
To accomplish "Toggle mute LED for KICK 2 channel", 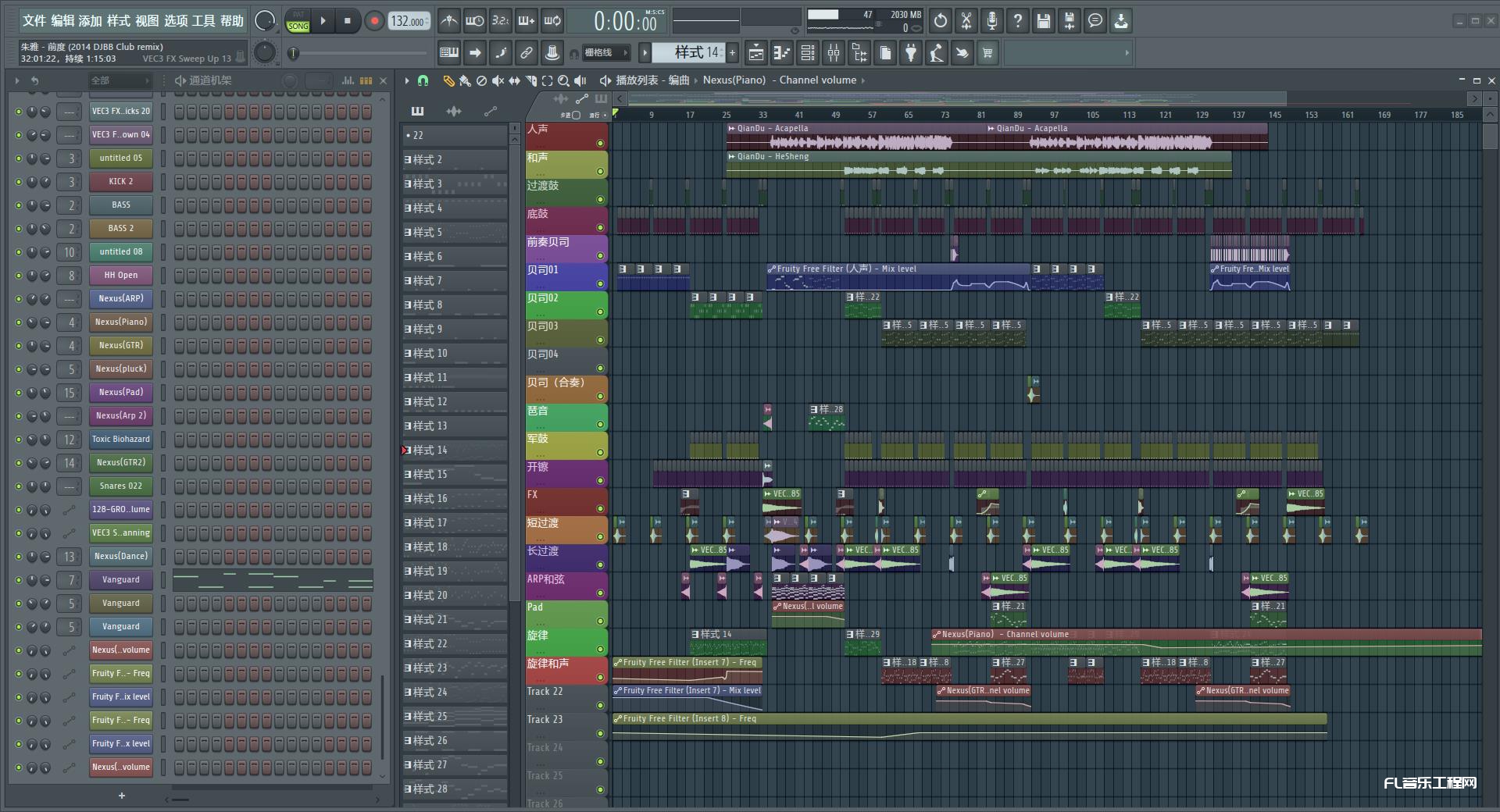I will (19, 182).
